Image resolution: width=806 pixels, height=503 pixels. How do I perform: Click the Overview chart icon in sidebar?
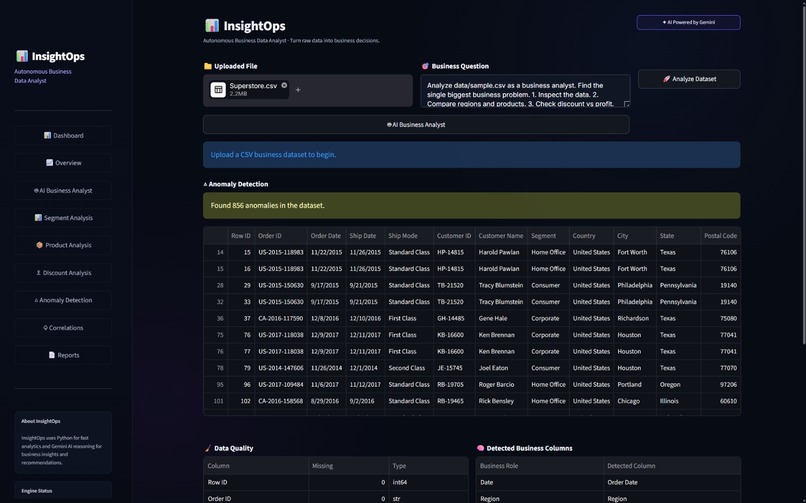pyautogui.click(x=49, y=163)
